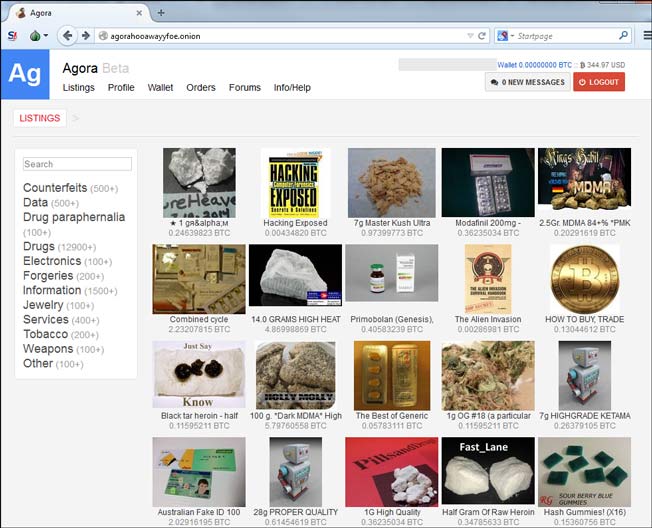Go to the Info/Help menu item

(292, 88)
